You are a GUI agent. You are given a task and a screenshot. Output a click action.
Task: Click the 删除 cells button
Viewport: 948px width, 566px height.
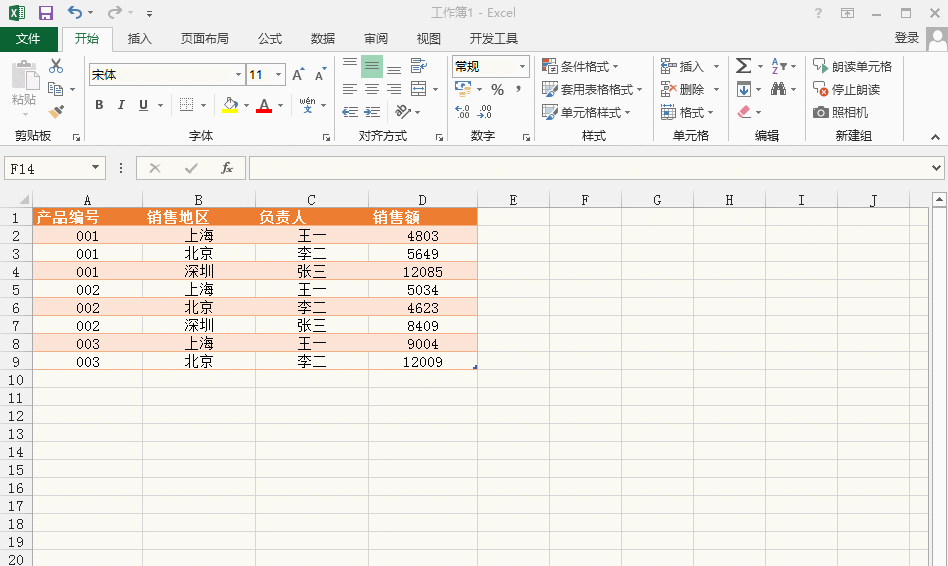tap(684, 89)
